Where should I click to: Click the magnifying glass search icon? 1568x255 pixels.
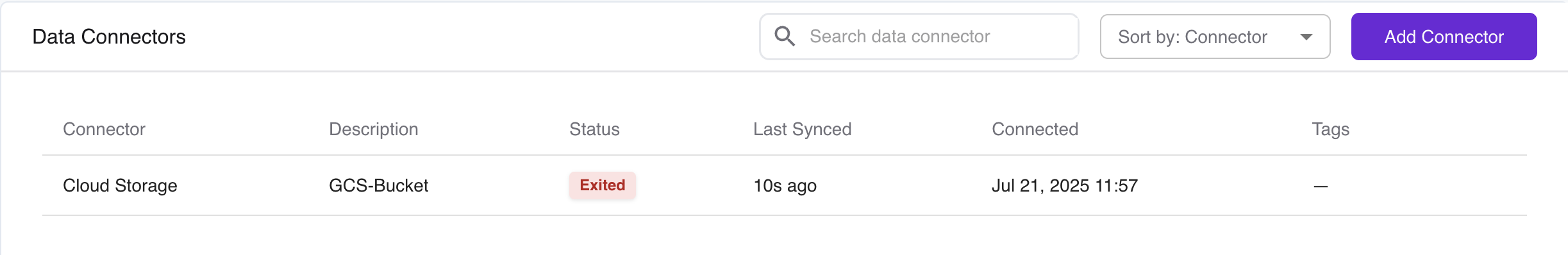click(x=785, y=36)
